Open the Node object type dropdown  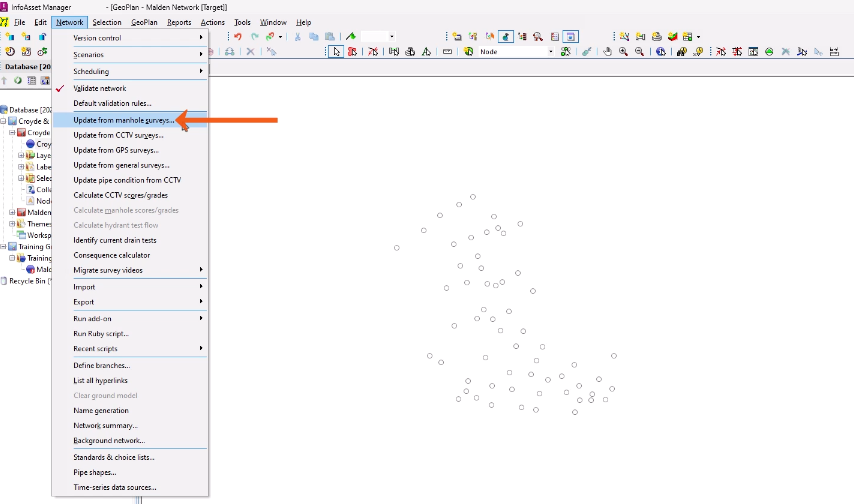click(551, 52)
